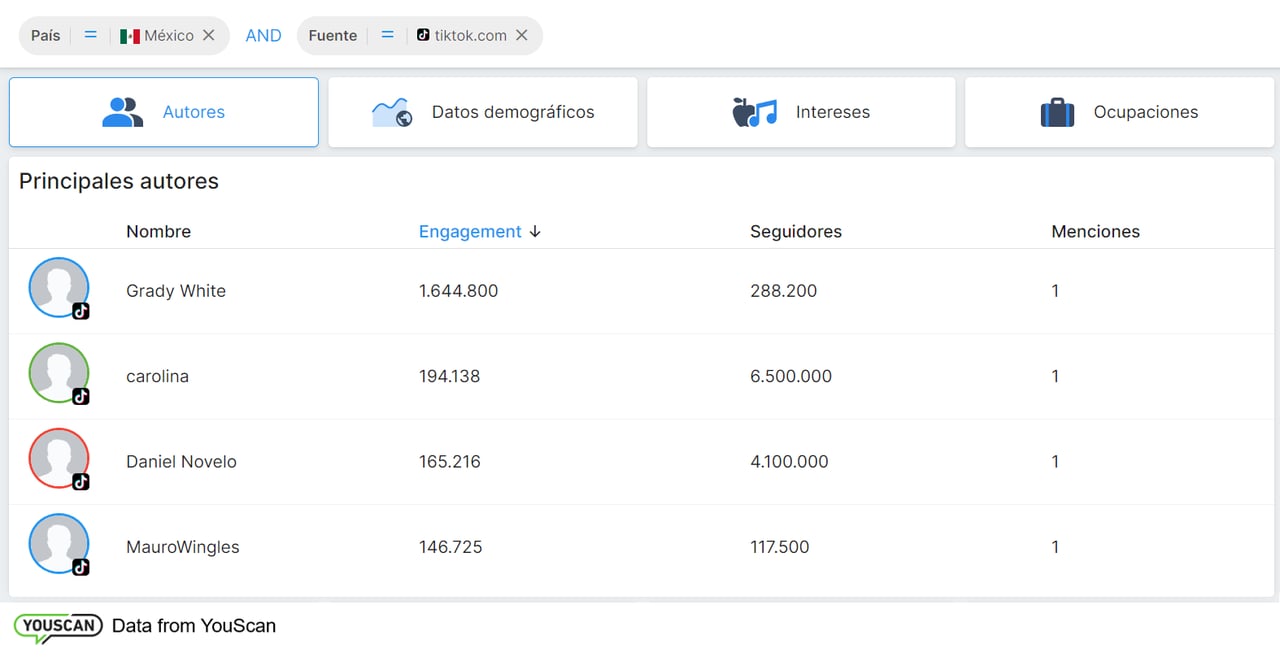Open author Grady White's name link
The image size is (1280, 657).
[176, 291]
